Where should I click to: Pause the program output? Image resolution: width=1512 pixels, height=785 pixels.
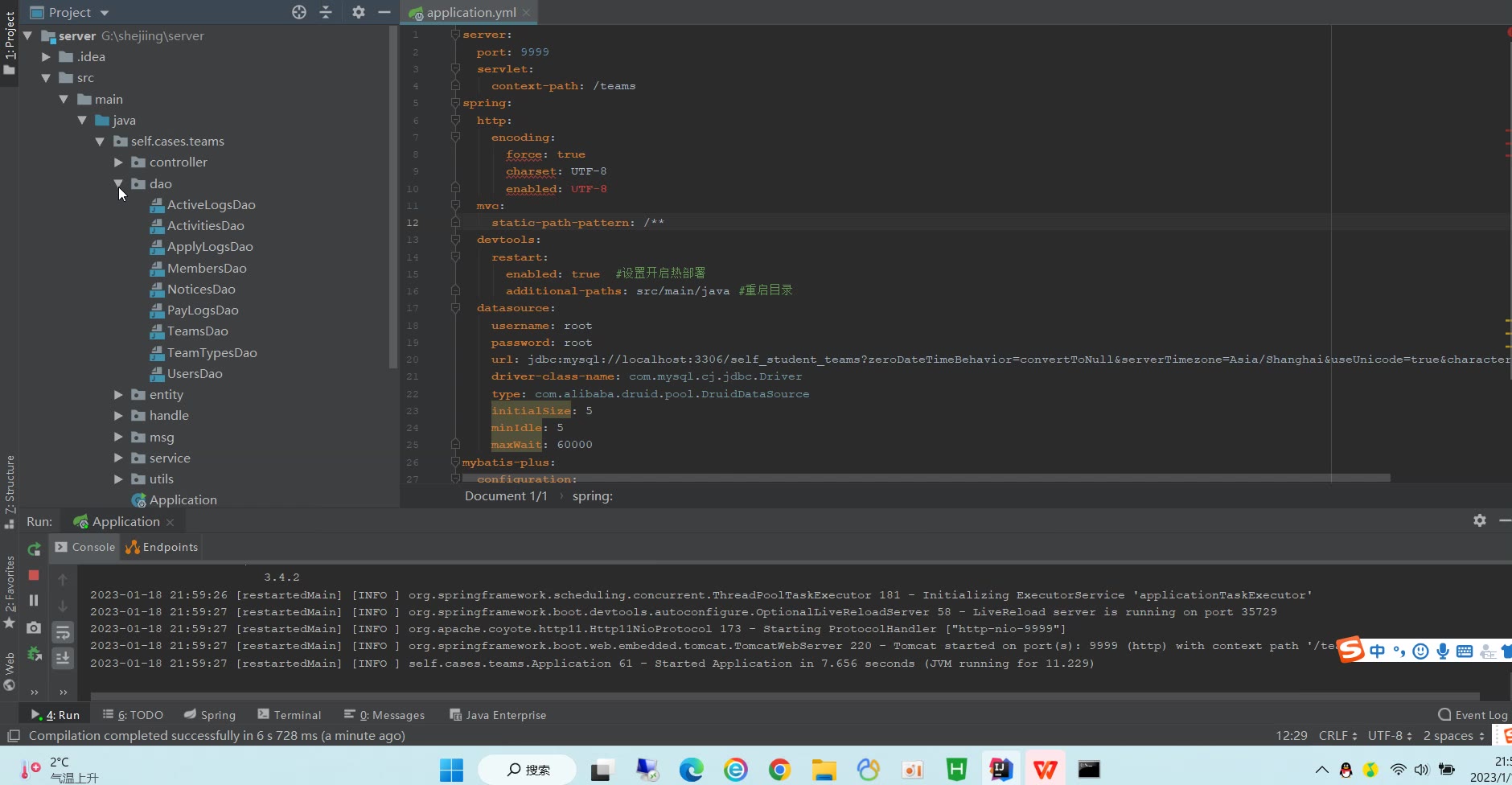point(34,600)
